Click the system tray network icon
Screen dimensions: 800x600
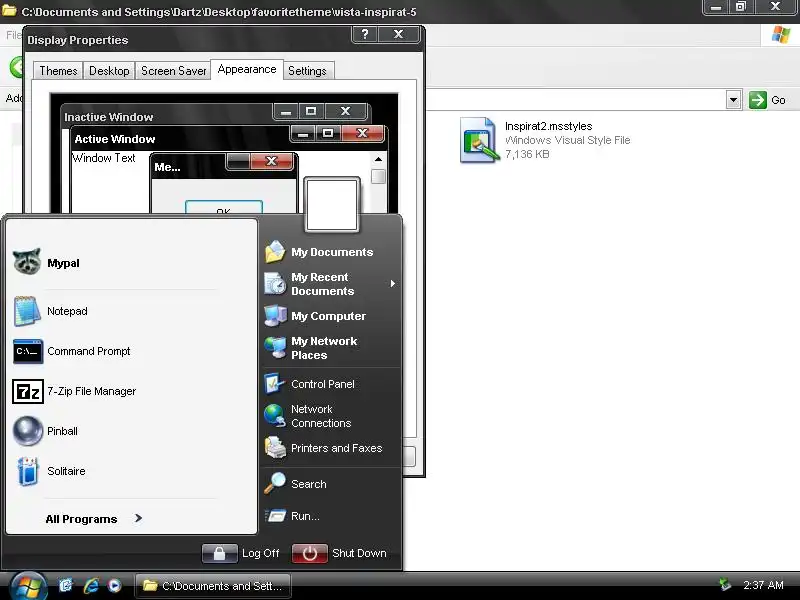pyautogui.click(x=724, y=584)
